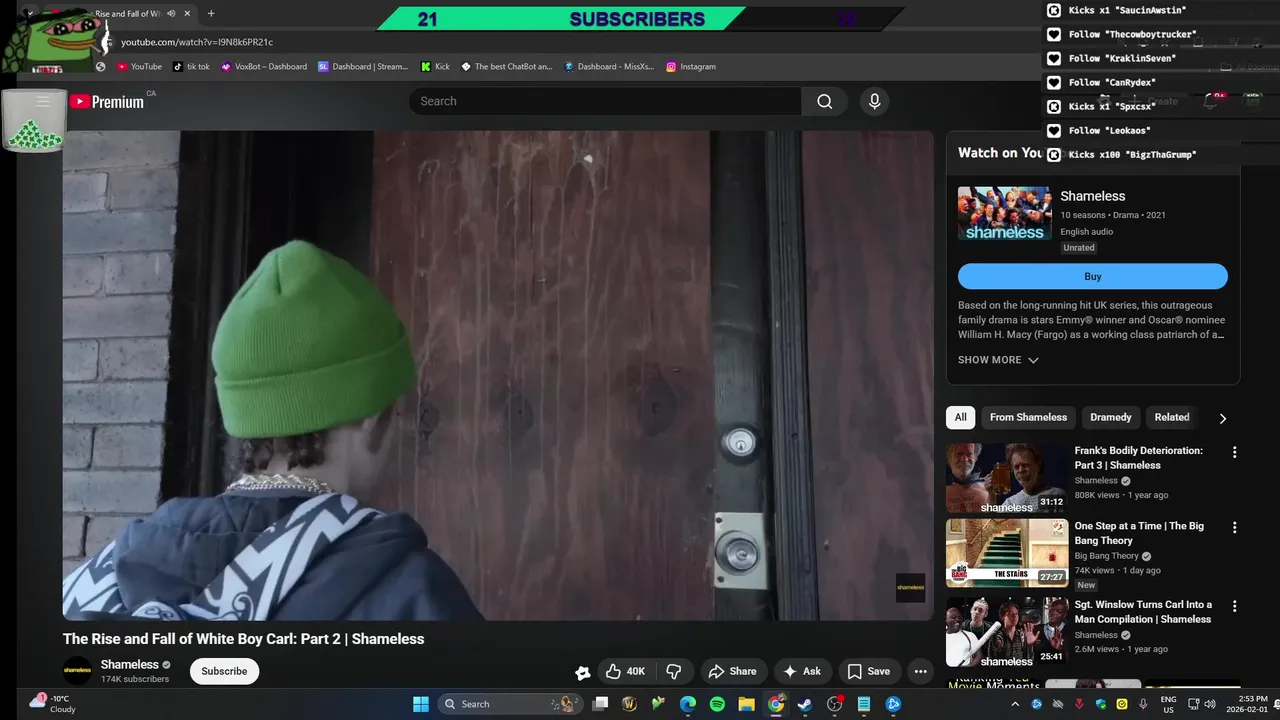This screenshot has height=720, width=1280.
Task: Open One Step at a Time video title
Action: click(1139, 533)
